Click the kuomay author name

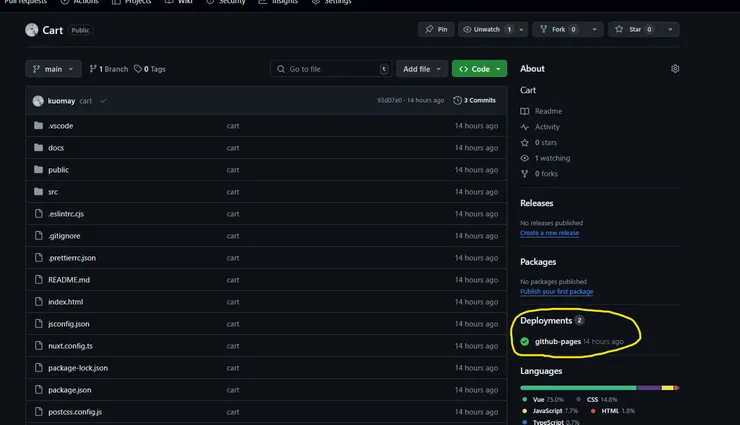click(61, 100)
